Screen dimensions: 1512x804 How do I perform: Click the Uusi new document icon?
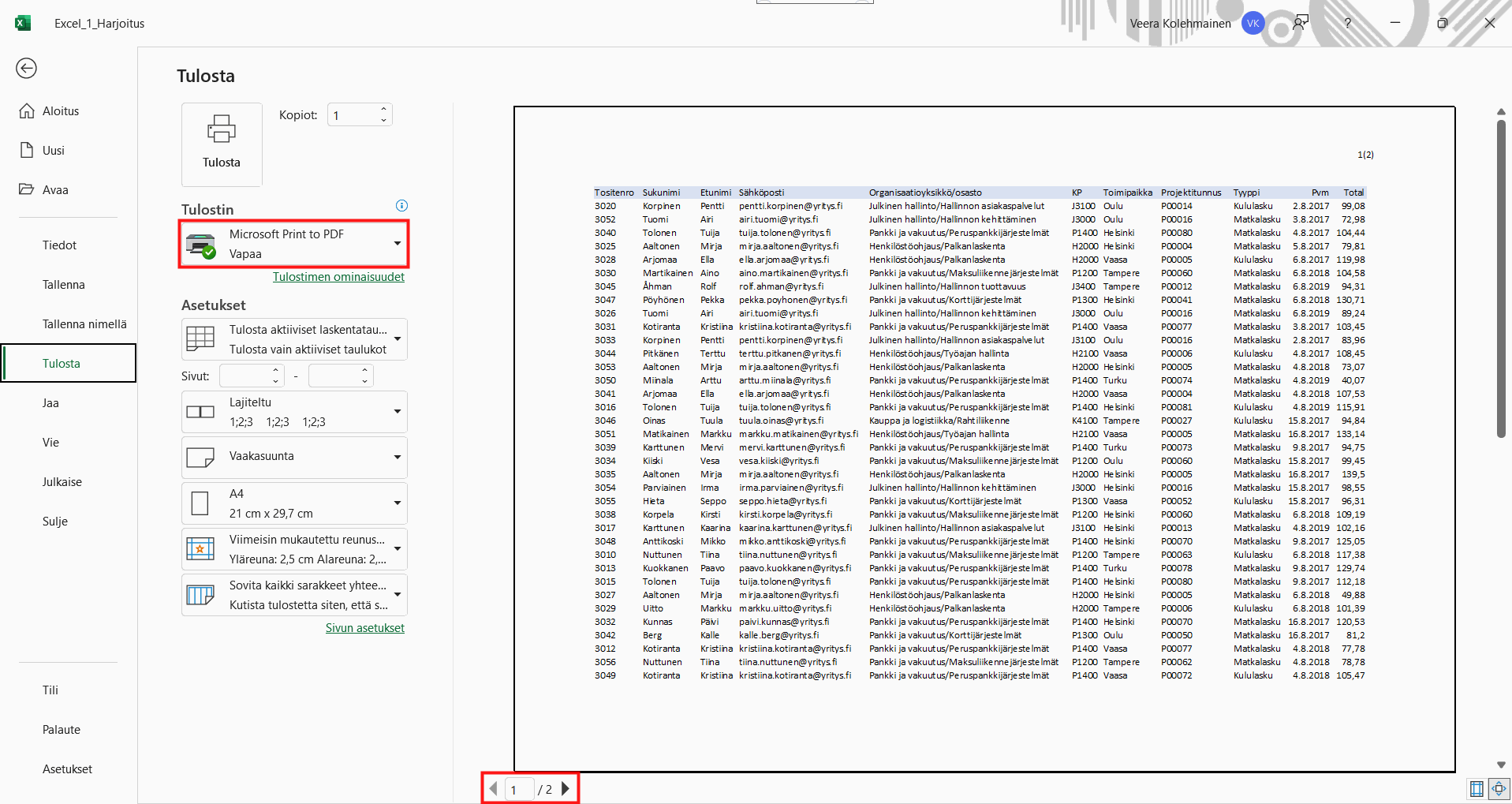27,151
